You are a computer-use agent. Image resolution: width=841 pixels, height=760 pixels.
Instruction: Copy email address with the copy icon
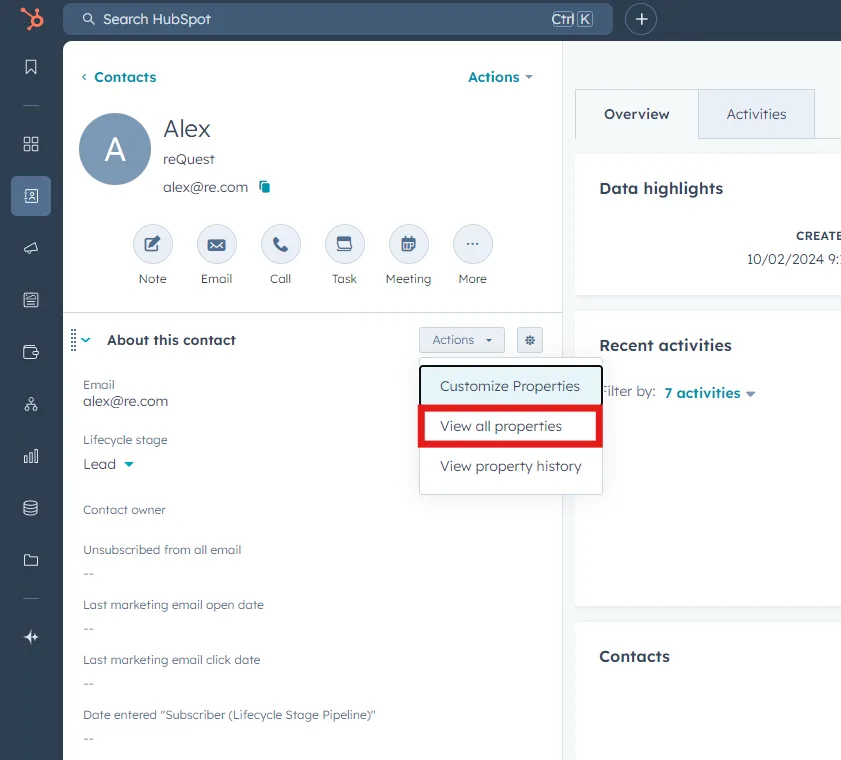[x=264, y=187]
